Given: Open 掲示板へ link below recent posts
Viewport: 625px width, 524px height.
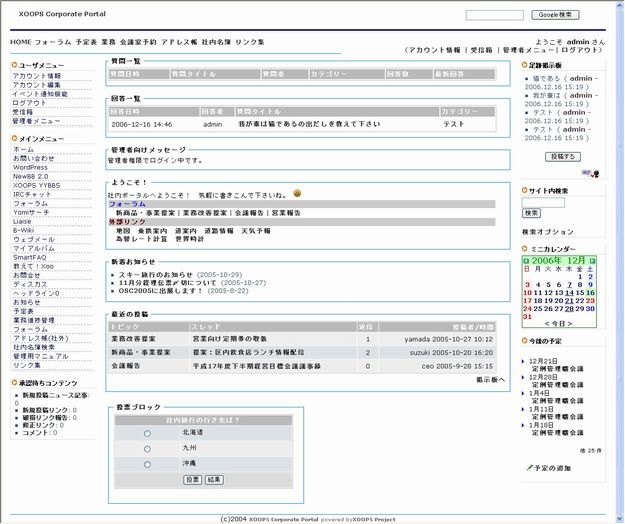Looking at the screenshot, I should point(490,380).
